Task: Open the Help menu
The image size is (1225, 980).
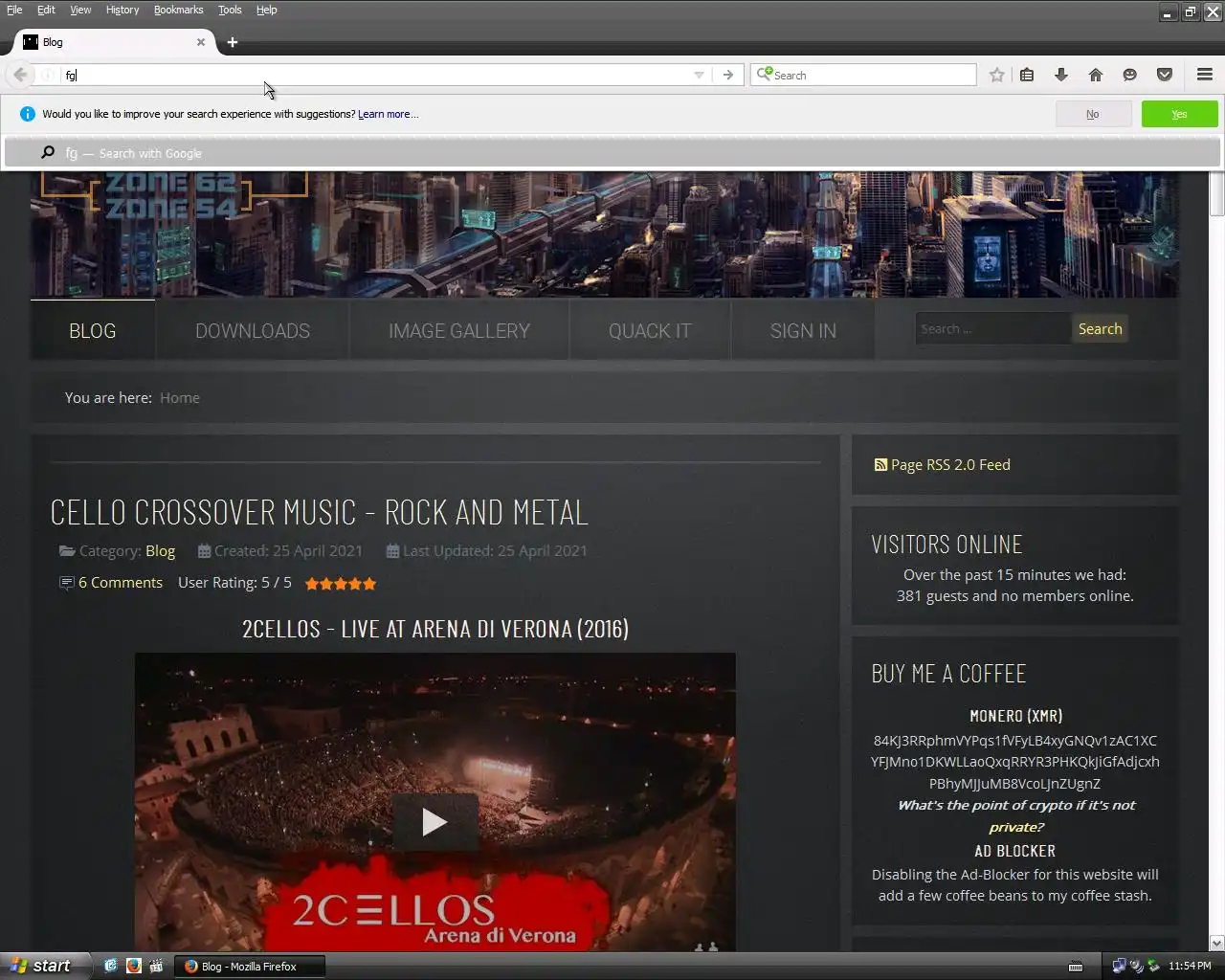Action: click(266, 10)
